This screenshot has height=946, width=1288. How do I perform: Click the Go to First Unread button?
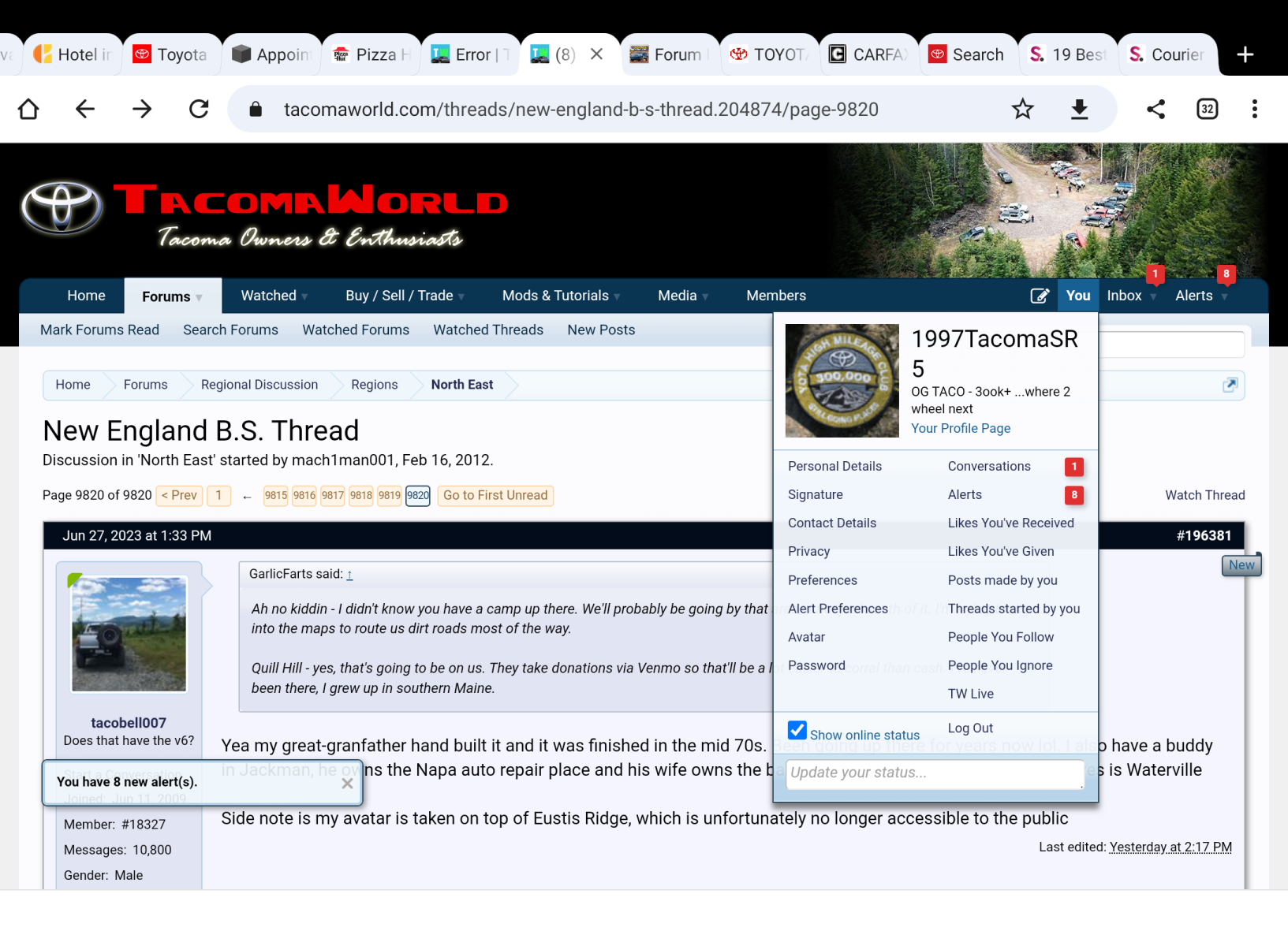pyautogui.click(x=495, y=495)
